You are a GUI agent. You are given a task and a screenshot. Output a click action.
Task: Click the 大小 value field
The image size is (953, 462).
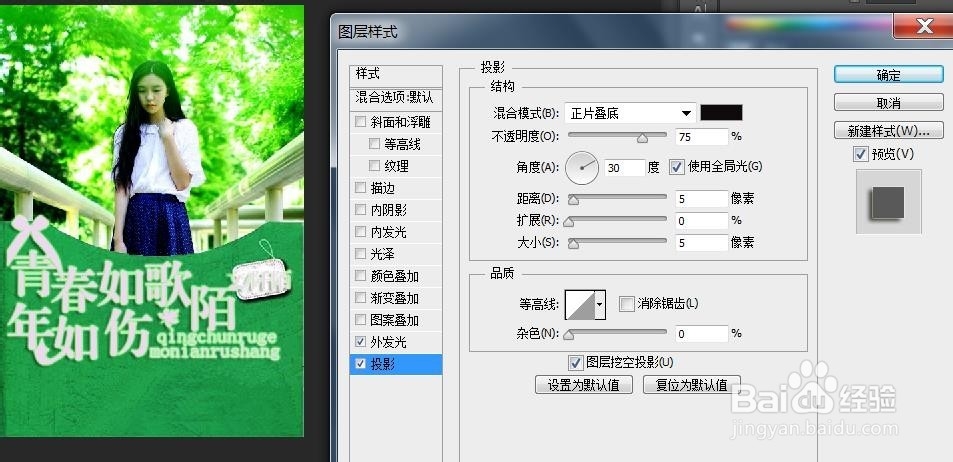701,243
